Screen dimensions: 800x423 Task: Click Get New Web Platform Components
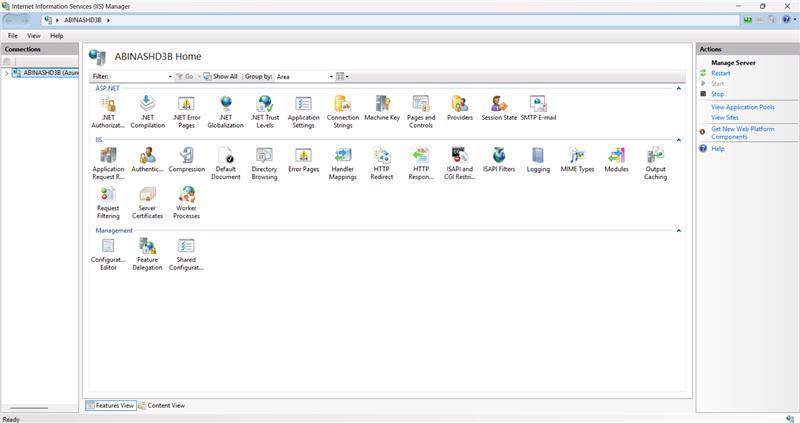click(x=743, y=133)
